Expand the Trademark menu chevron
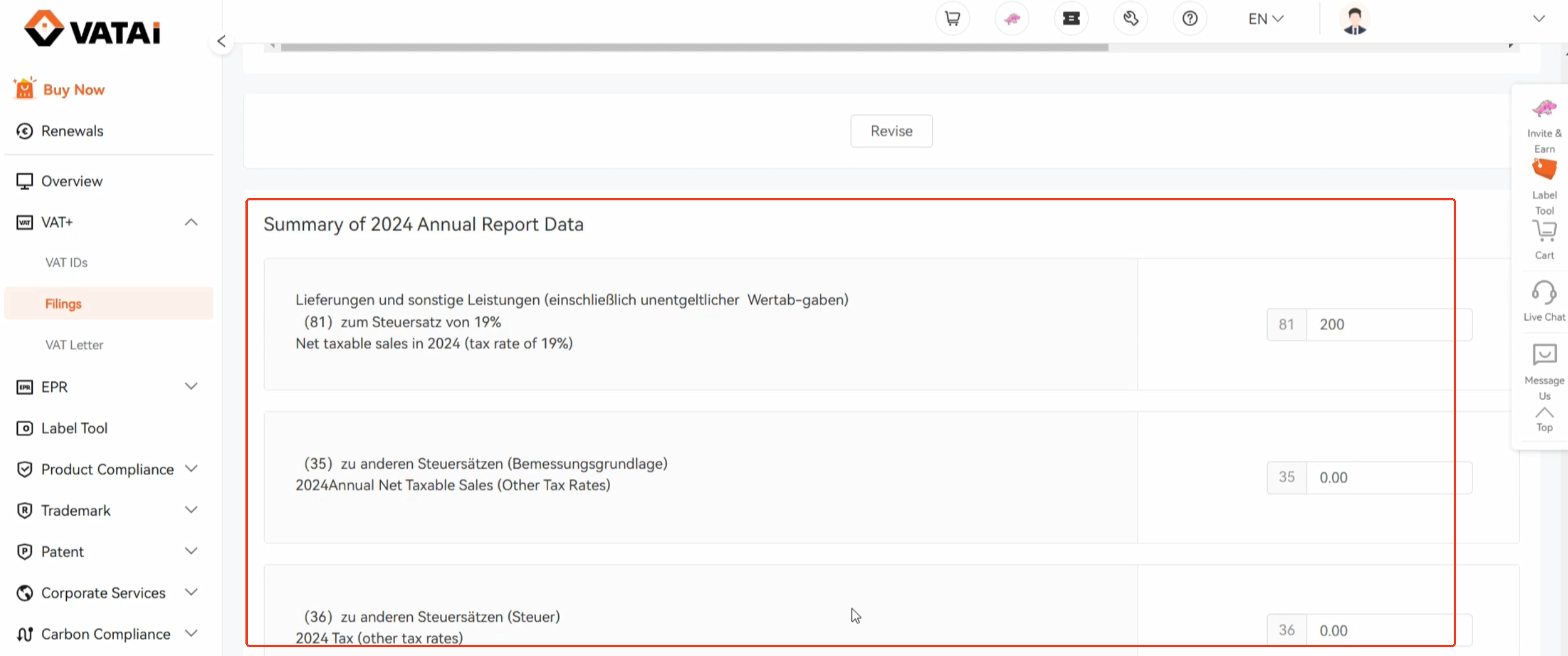The width and height of the screenshot is (1568, 656). click(191, 510)
